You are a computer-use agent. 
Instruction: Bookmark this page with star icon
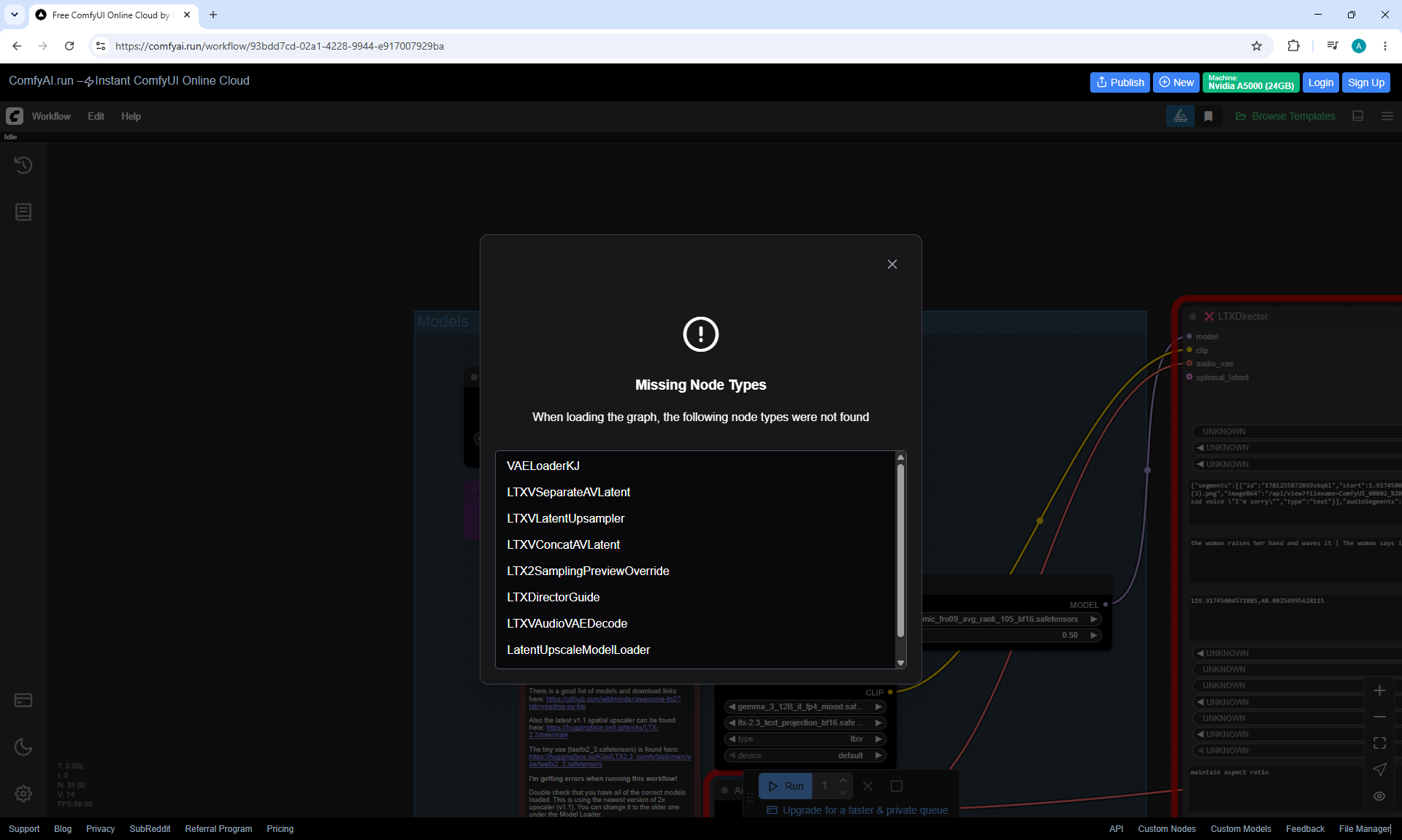tap(1257, 46)
